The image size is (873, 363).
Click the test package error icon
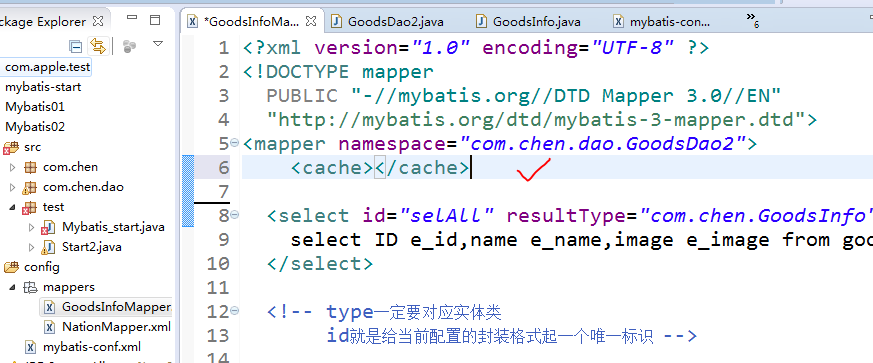[30, 208]
